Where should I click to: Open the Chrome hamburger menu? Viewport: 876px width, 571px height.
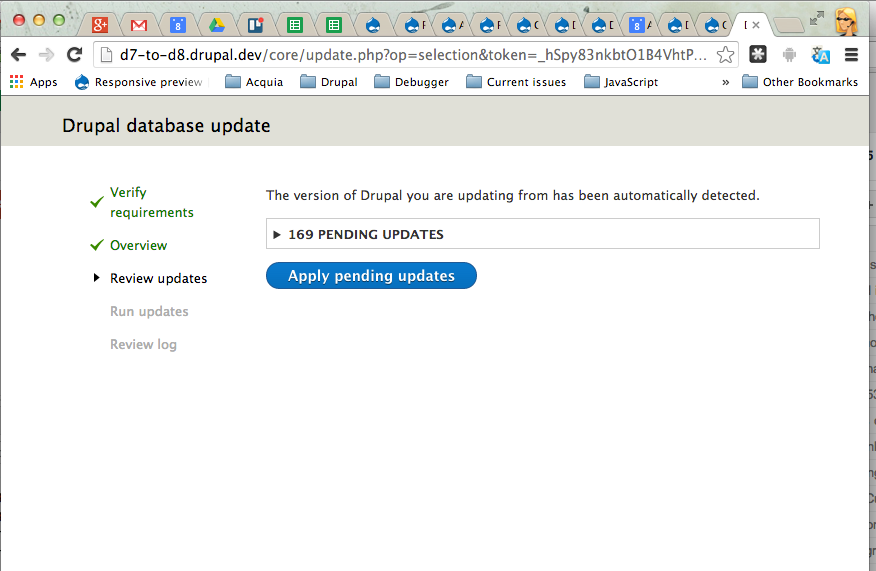851,55
